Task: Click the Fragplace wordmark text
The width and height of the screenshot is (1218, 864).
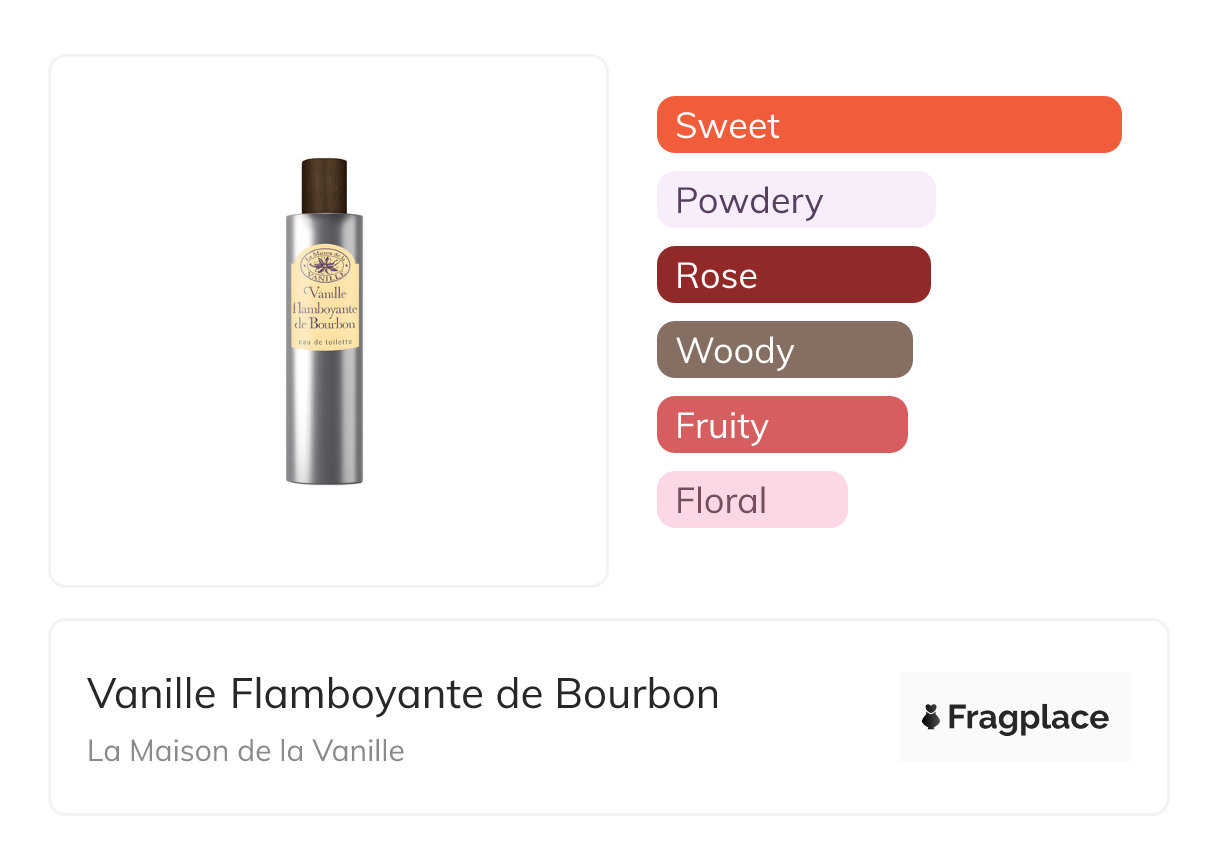Action: coord(1028,718)
